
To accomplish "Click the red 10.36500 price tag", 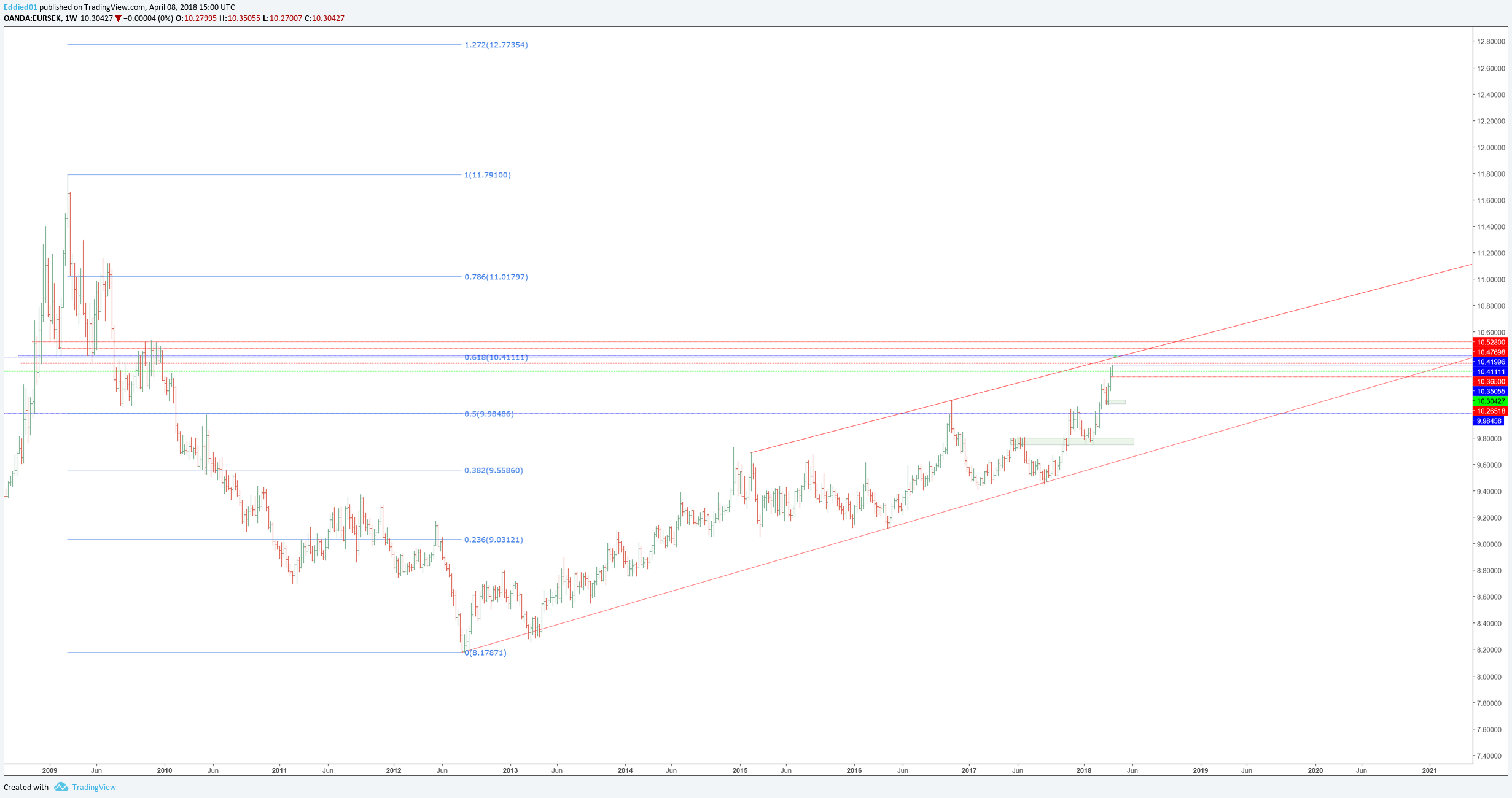I will point(1491,382).
